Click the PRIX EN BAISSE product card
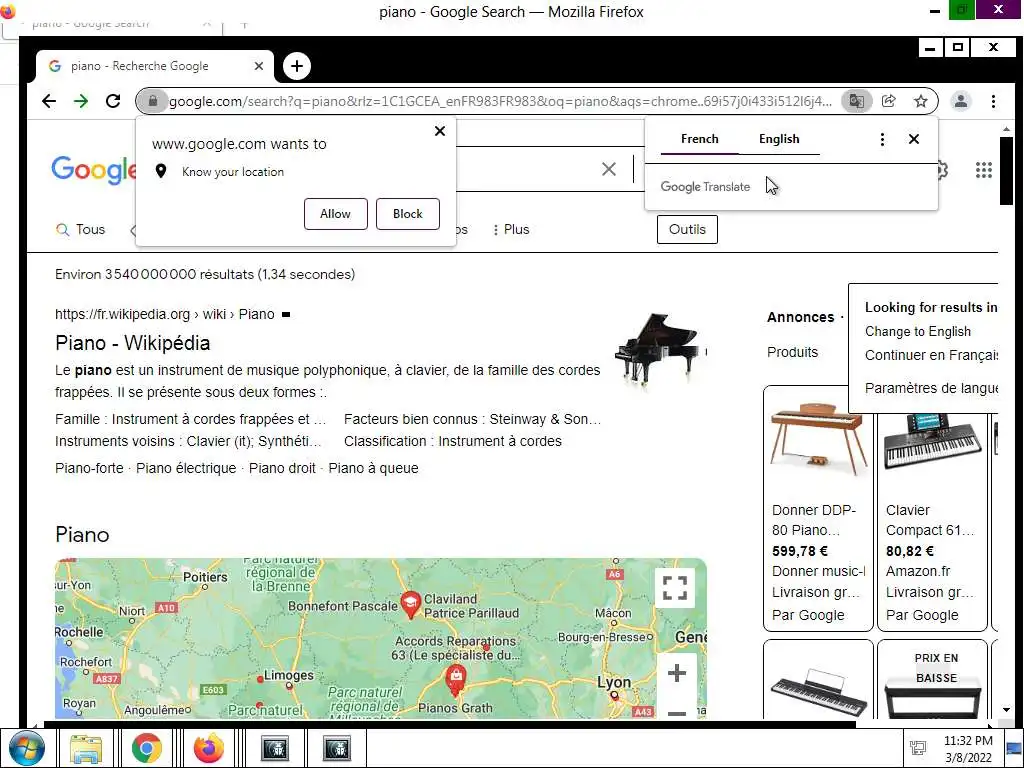 click(932, 679)
